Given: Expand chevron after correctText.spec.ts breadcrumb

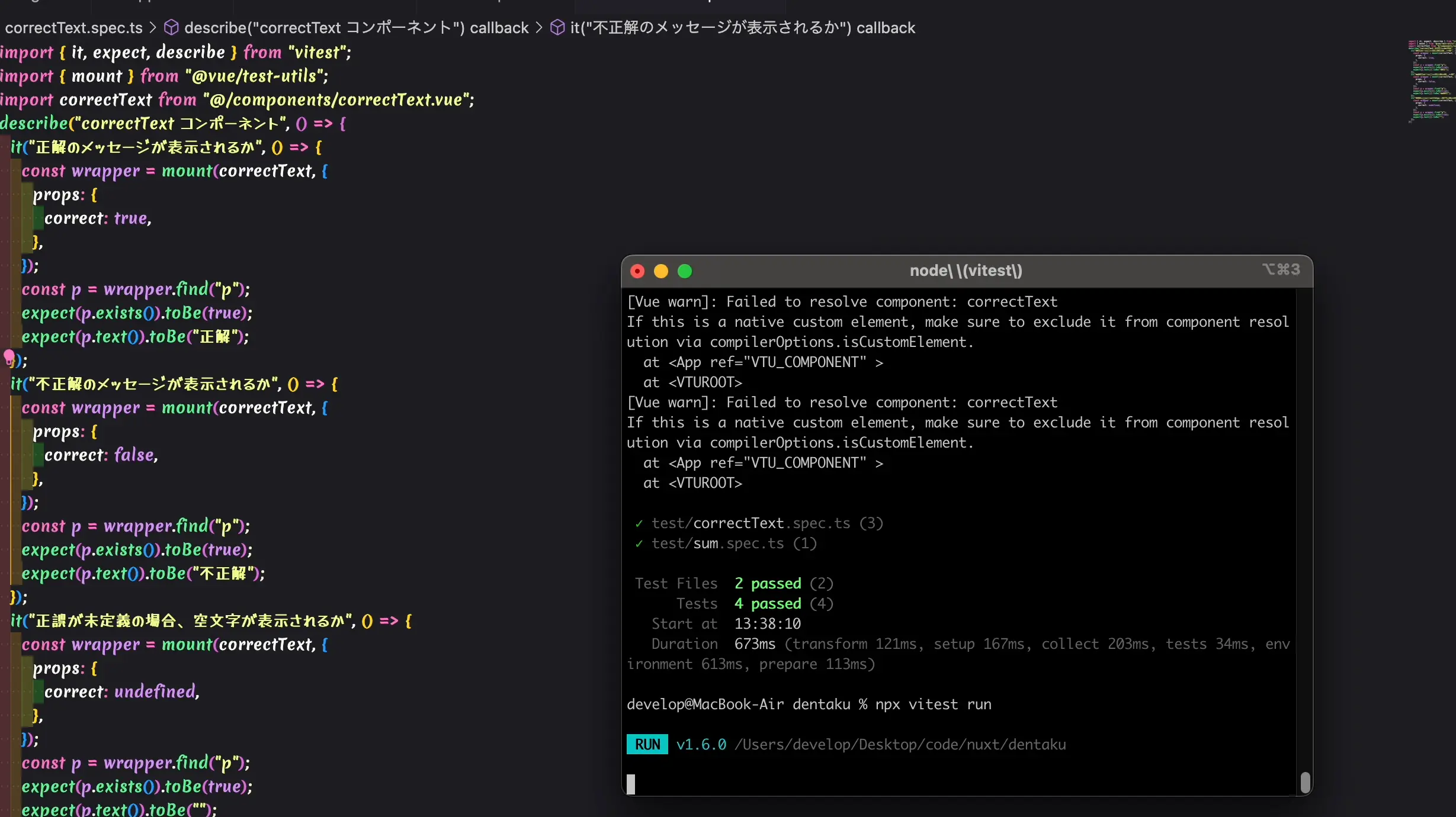Looking at the screenshot, I should 153,28.
